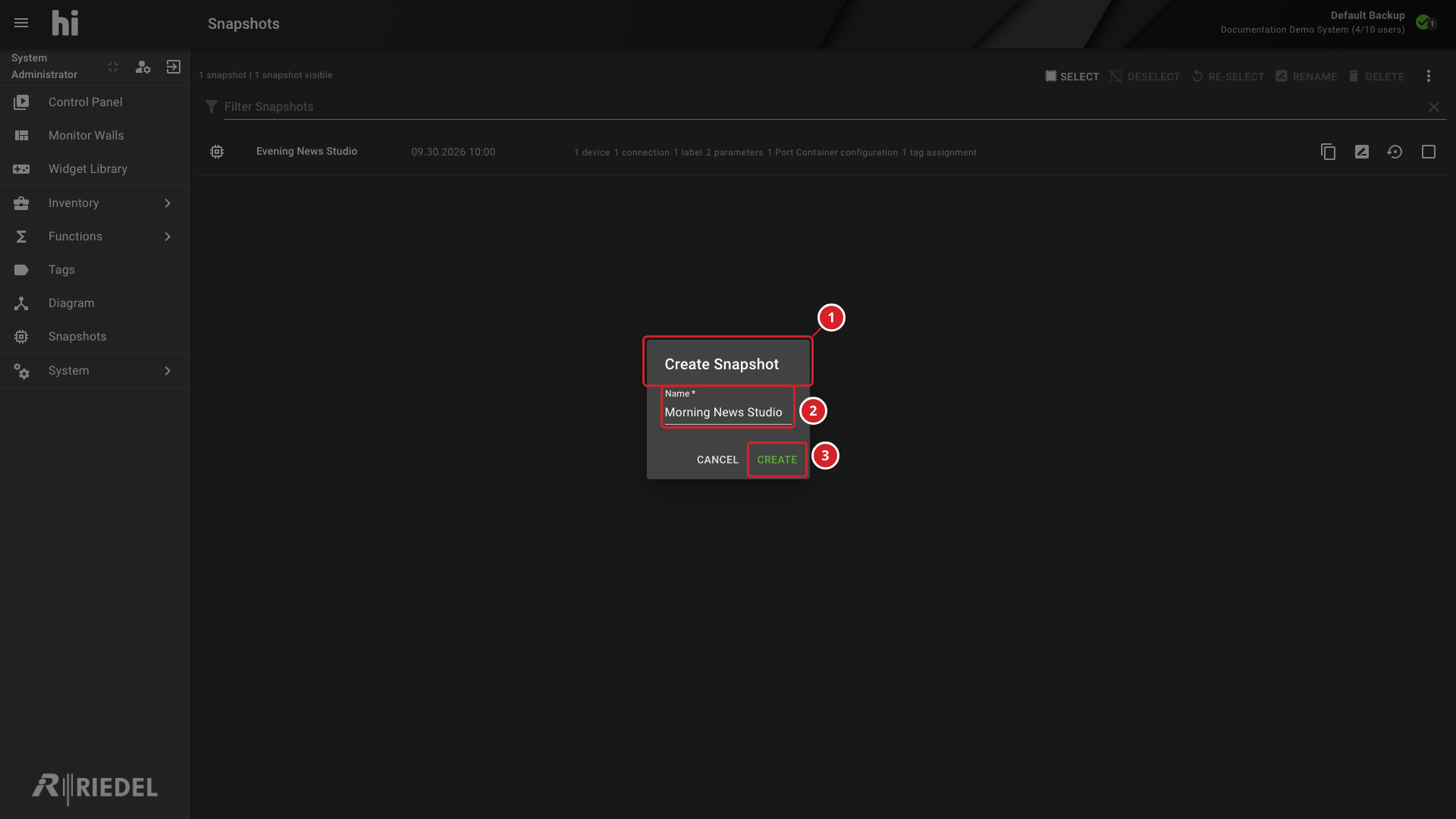This screenshot has width=1456, height=819.
Task: Clear the snapshot filter with X
Action: 1434,107
